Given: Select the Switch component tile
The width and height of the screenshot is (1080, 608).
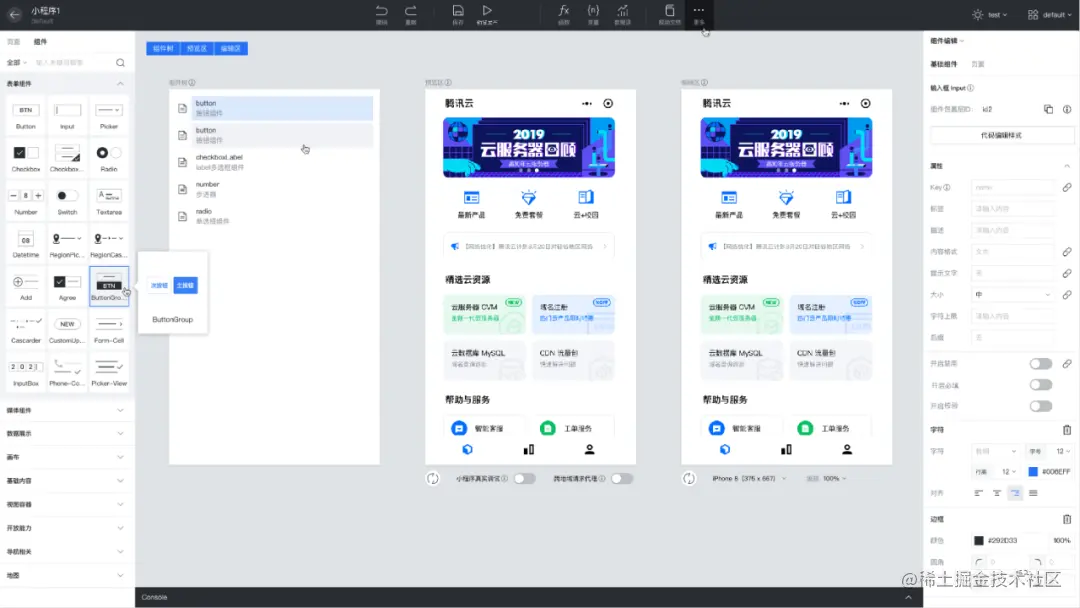Looking at the screenshot, I should tap(67, 202).
